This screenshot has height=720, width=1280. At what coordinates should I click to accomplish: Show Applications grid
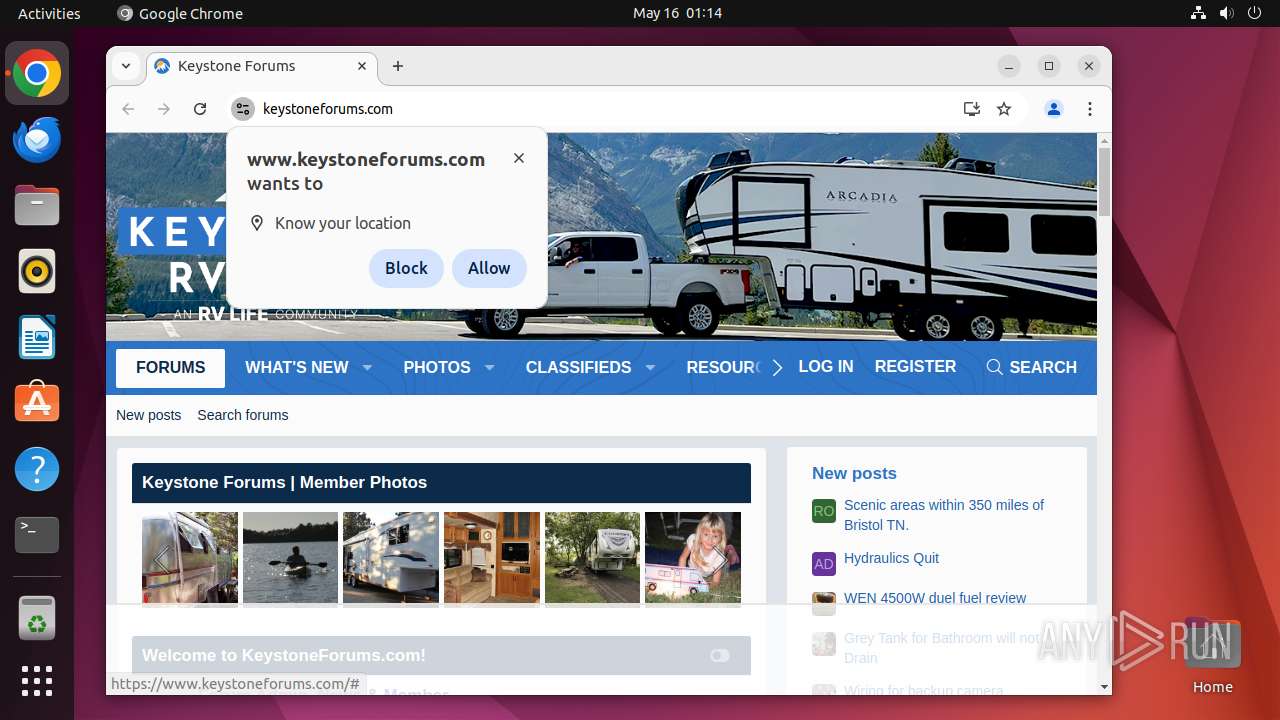tap(37, 681)
